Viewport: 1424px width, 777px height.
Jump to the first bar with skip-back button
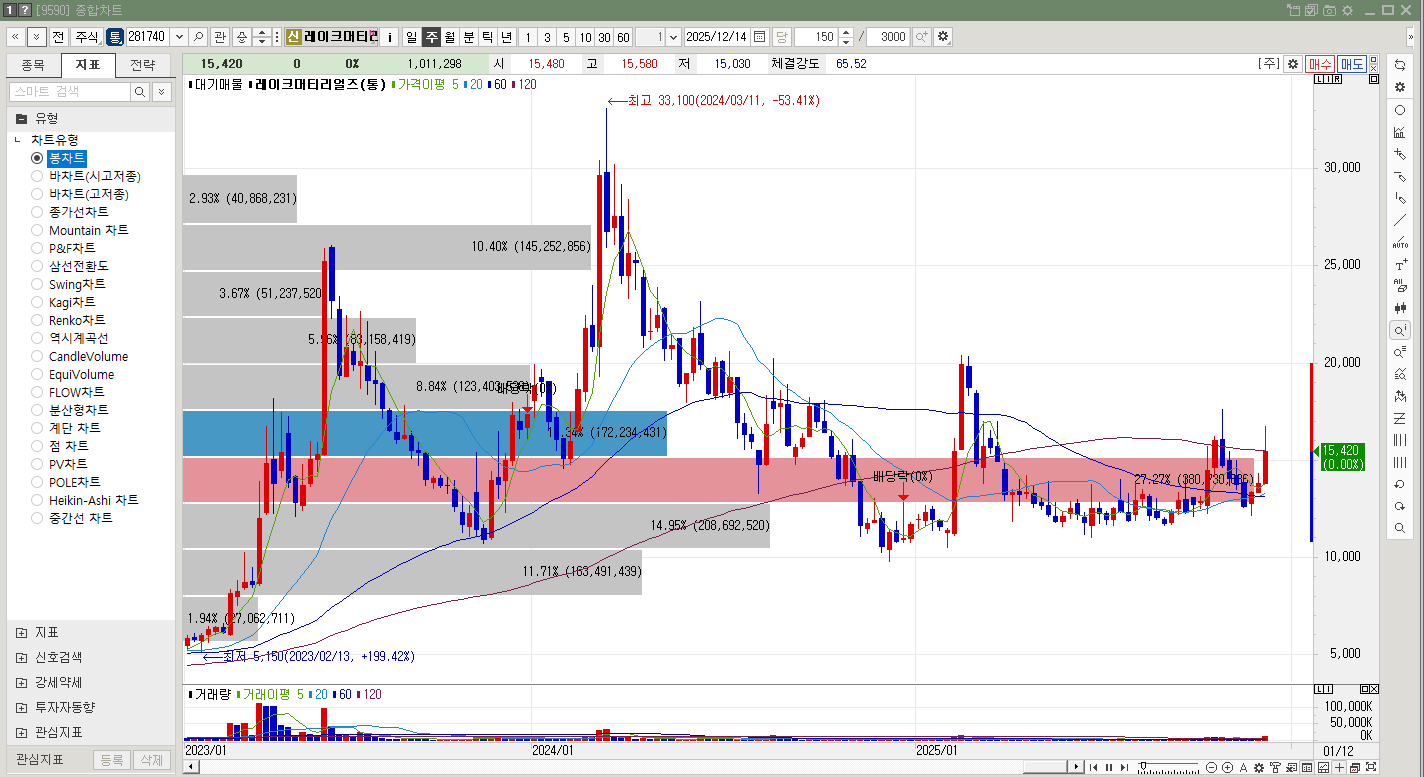tap(1093, 767)
